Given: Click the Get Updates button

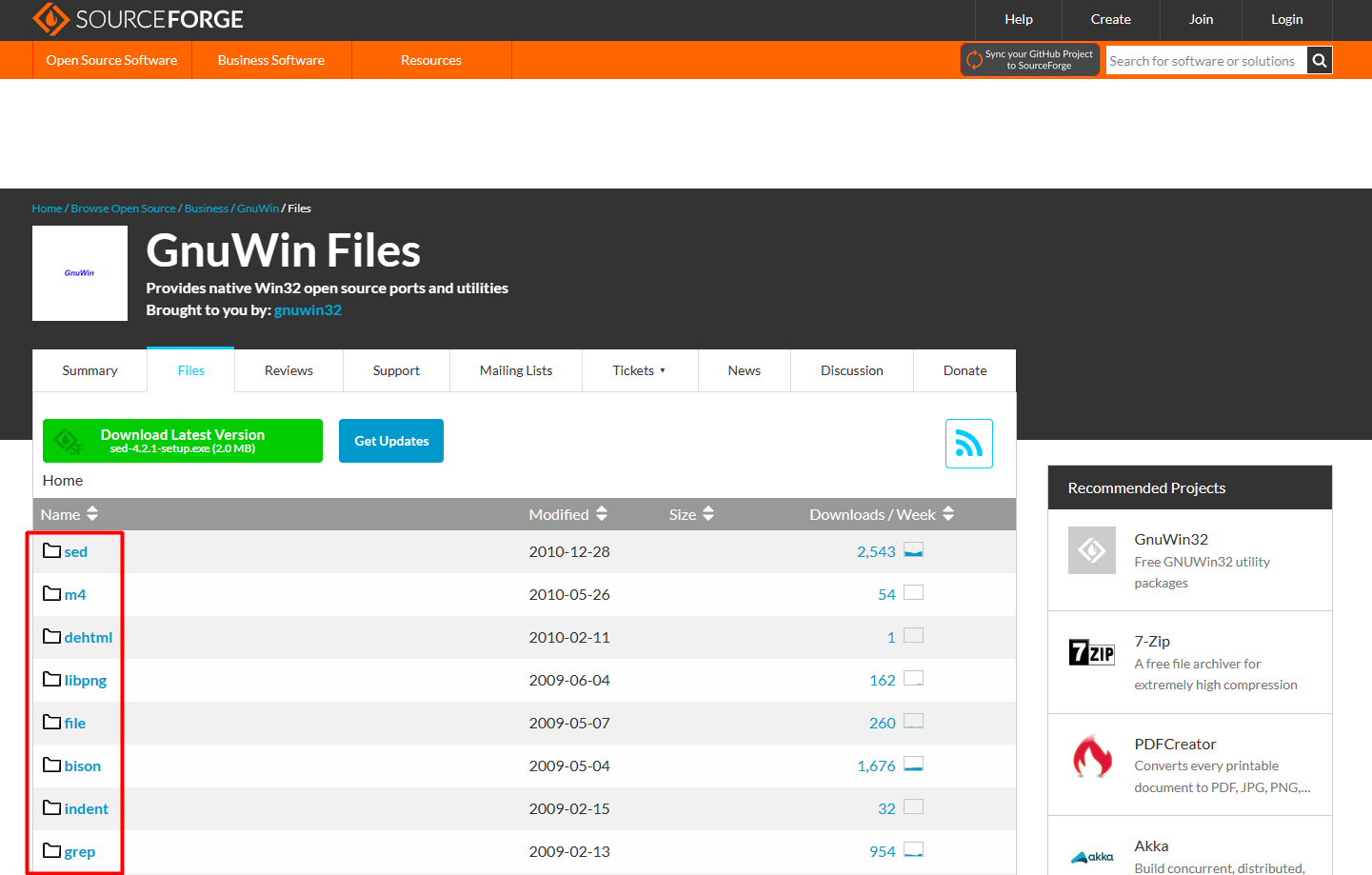Looking at the screenshot, I should pos(391,441).
